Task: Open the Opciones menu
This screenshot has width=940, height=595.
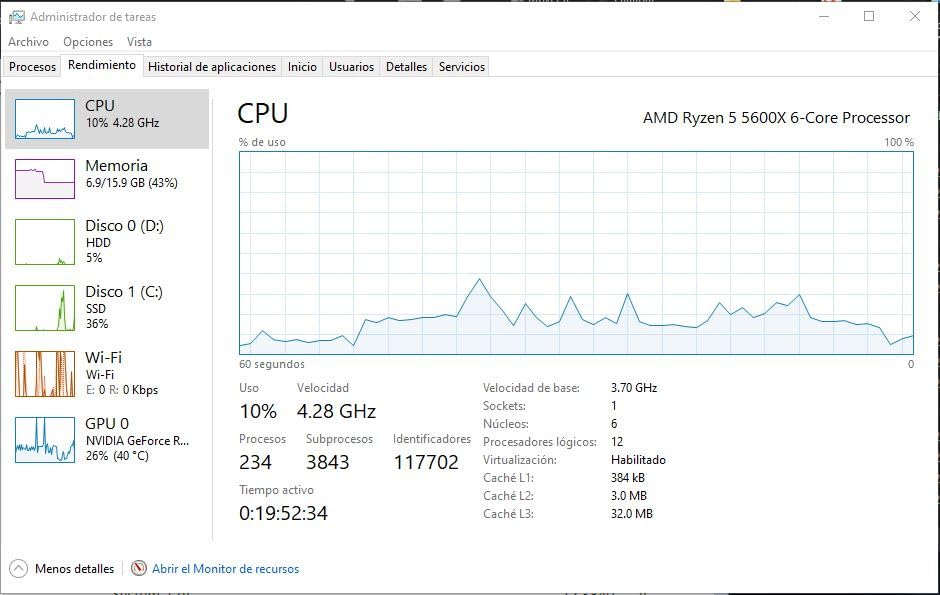Action: pyautogui.click(x=88, y=42)
